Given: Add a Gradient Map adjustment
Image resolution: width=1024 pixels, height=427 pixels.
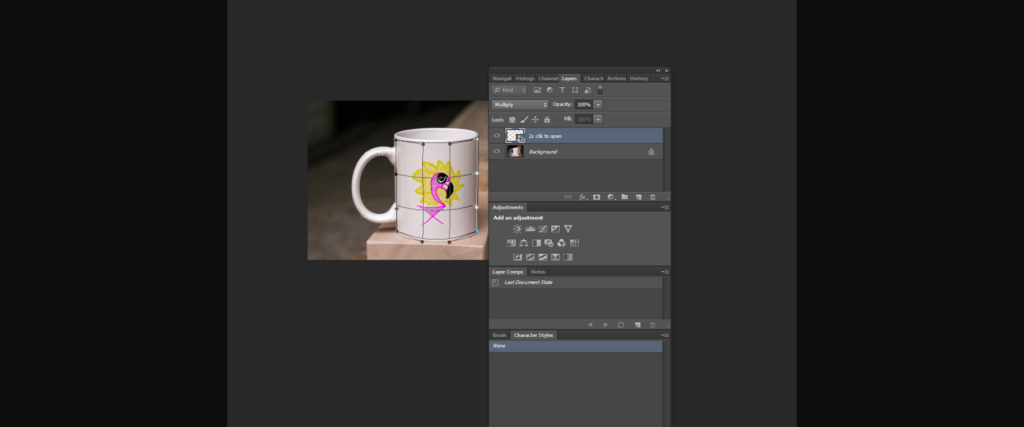Looking at the screenshot, I should point(568,257).
